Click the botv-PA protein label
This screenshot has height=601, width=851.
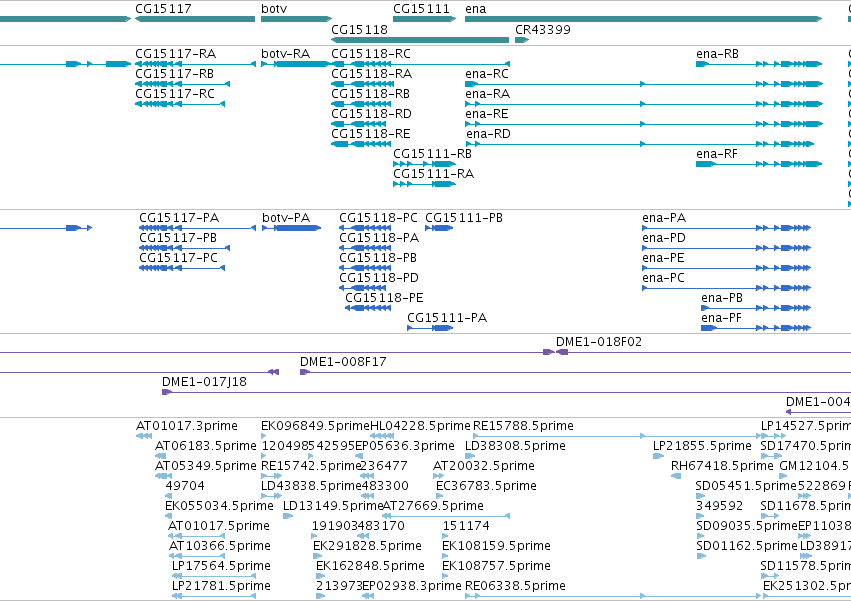(286, 218)
